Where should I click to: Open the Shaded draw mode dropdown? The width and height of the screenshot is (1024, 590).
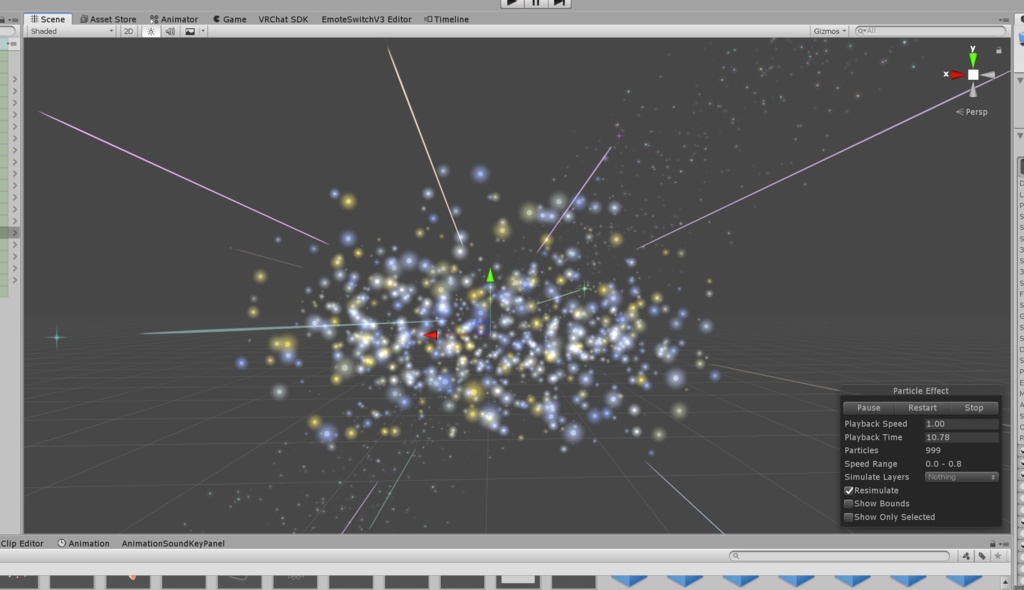point(72,31)
